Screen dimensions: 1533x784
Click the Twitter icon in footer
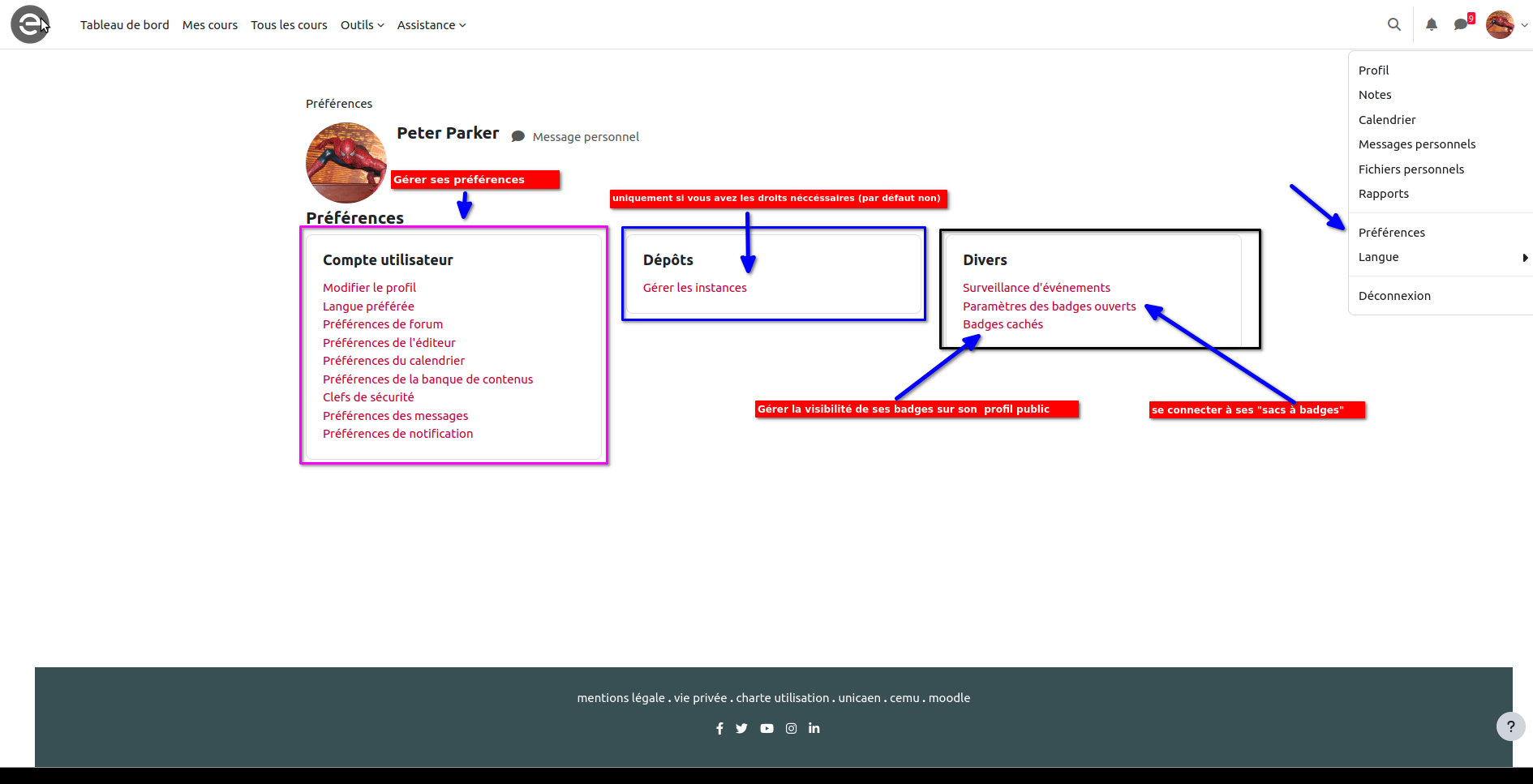741,728
